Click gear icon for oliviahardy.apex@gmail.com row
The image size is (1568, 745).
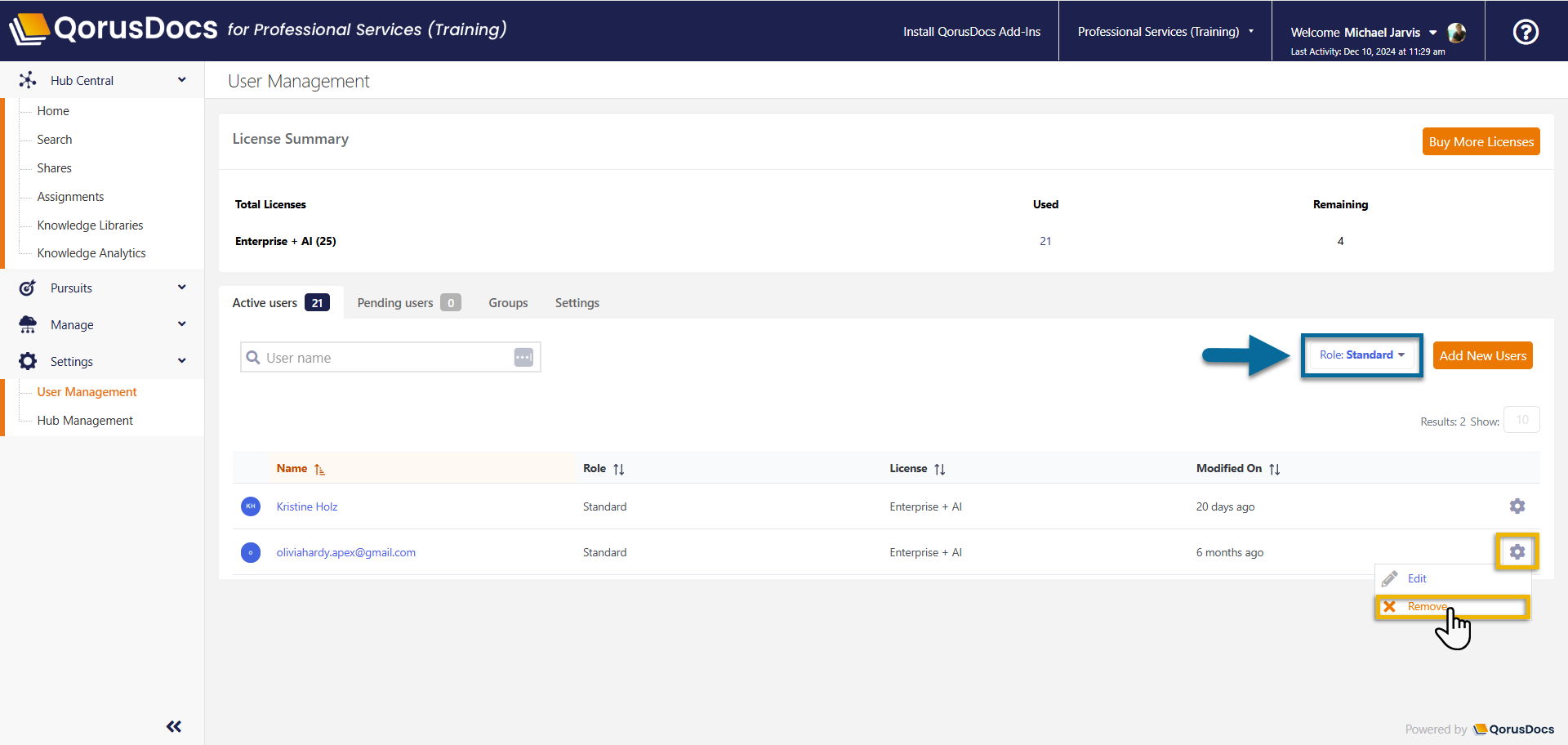pyautogui.click(x=1517, y=552)
